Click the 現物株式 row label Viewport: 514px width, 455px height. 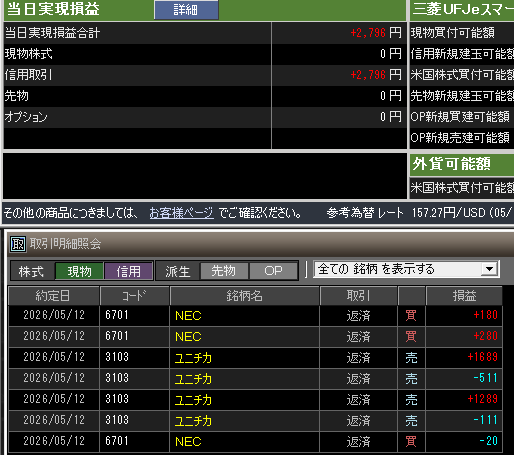(x=29, y=54)
